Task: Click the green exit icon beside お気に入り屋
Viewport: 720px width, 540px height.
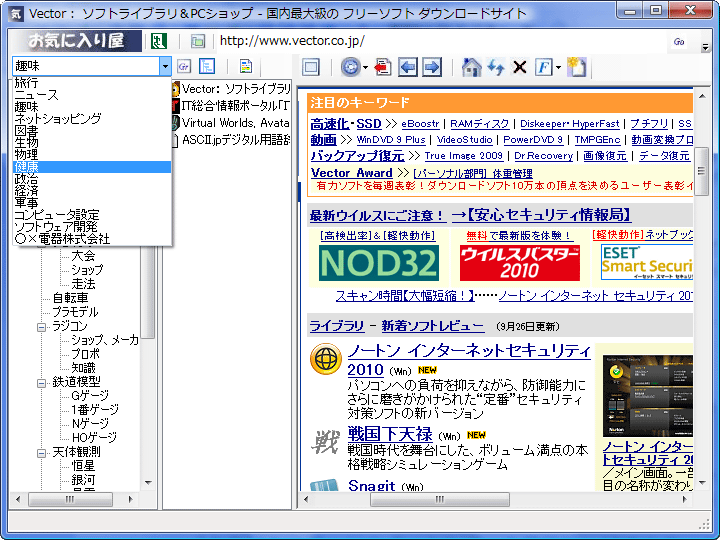Action: 157,41
